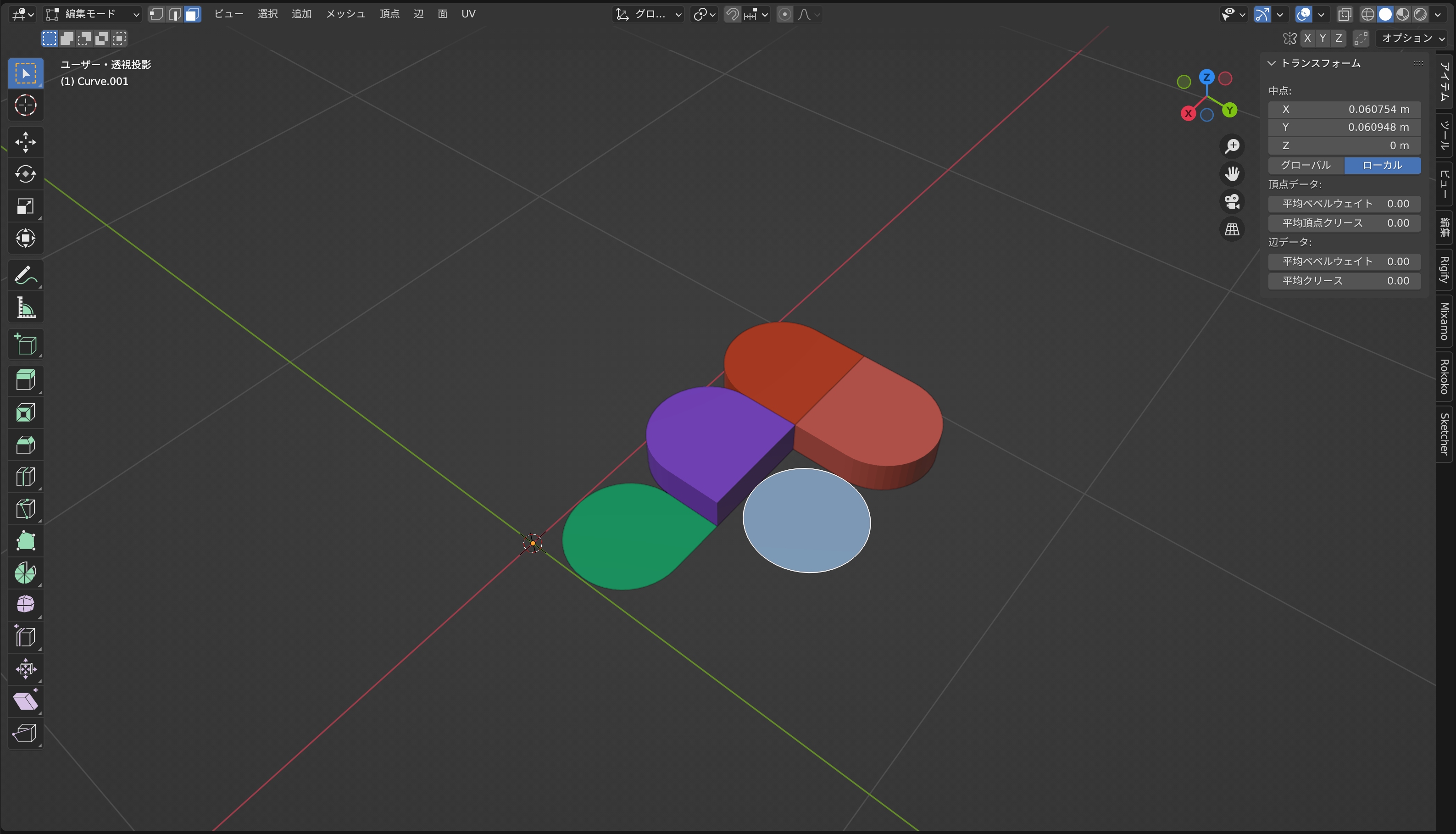Select the Transform tool
The width and height of the screenshot is (1456, 834).
[25, 238]
